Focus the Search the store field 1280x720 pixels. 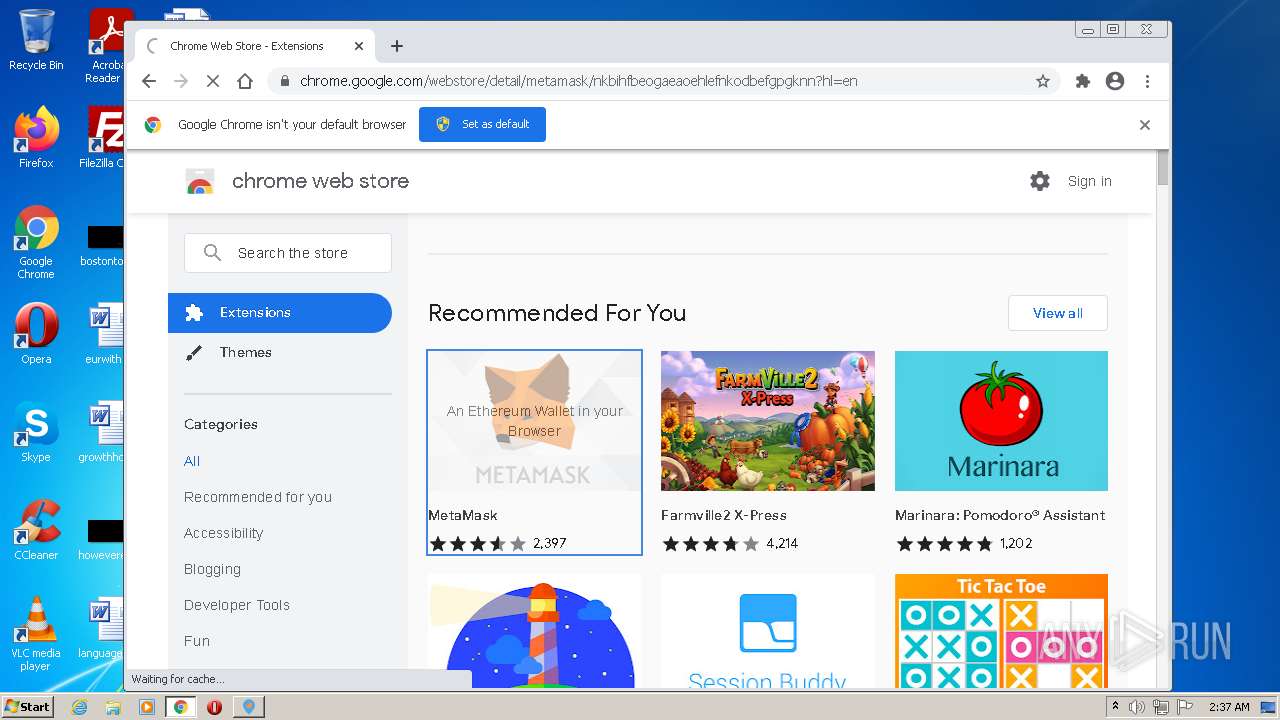point(288,253)
